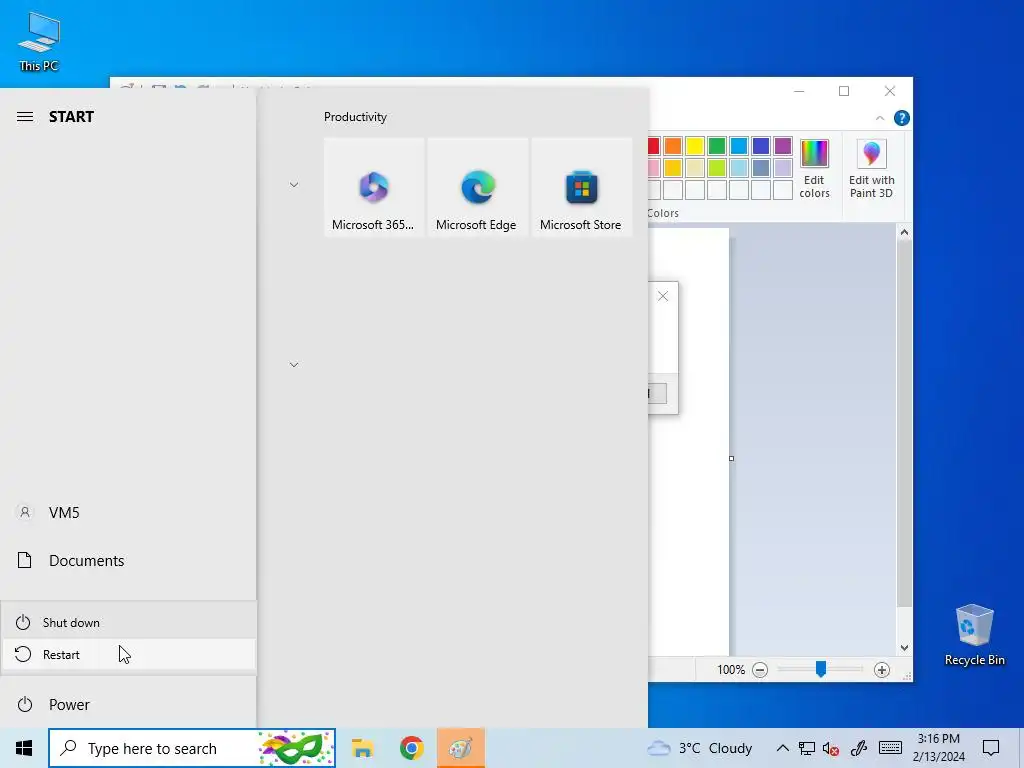Click the Productivity group header
Screen dimensions: 1024x768
click(355, 117)
